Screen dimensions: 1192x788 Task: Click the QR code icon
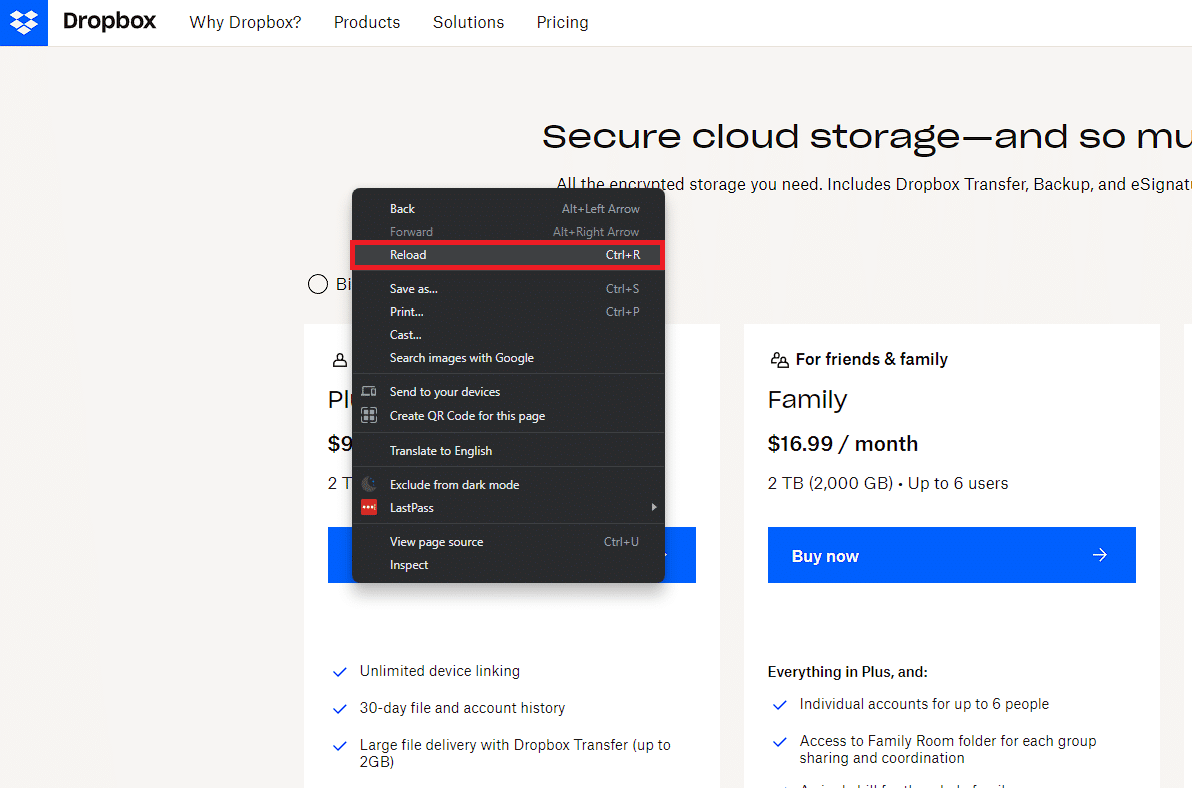coord(369,415)
